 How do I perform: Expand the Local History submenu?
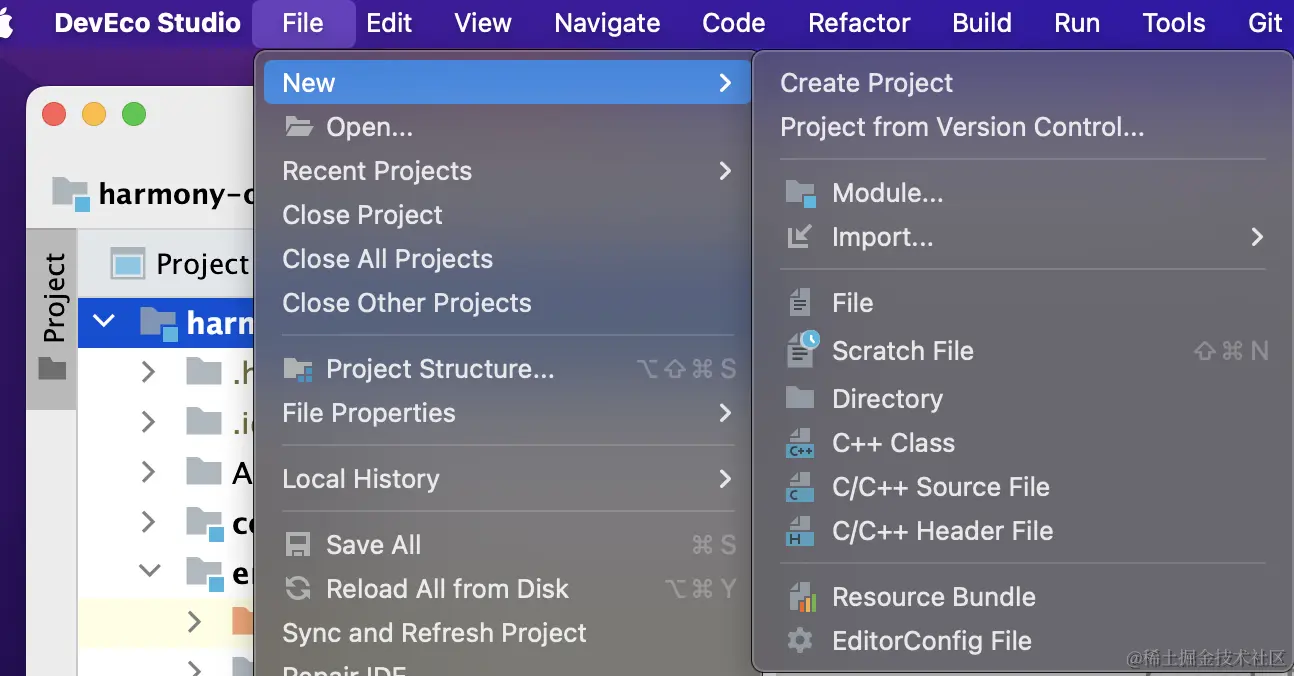click(725, 479)
